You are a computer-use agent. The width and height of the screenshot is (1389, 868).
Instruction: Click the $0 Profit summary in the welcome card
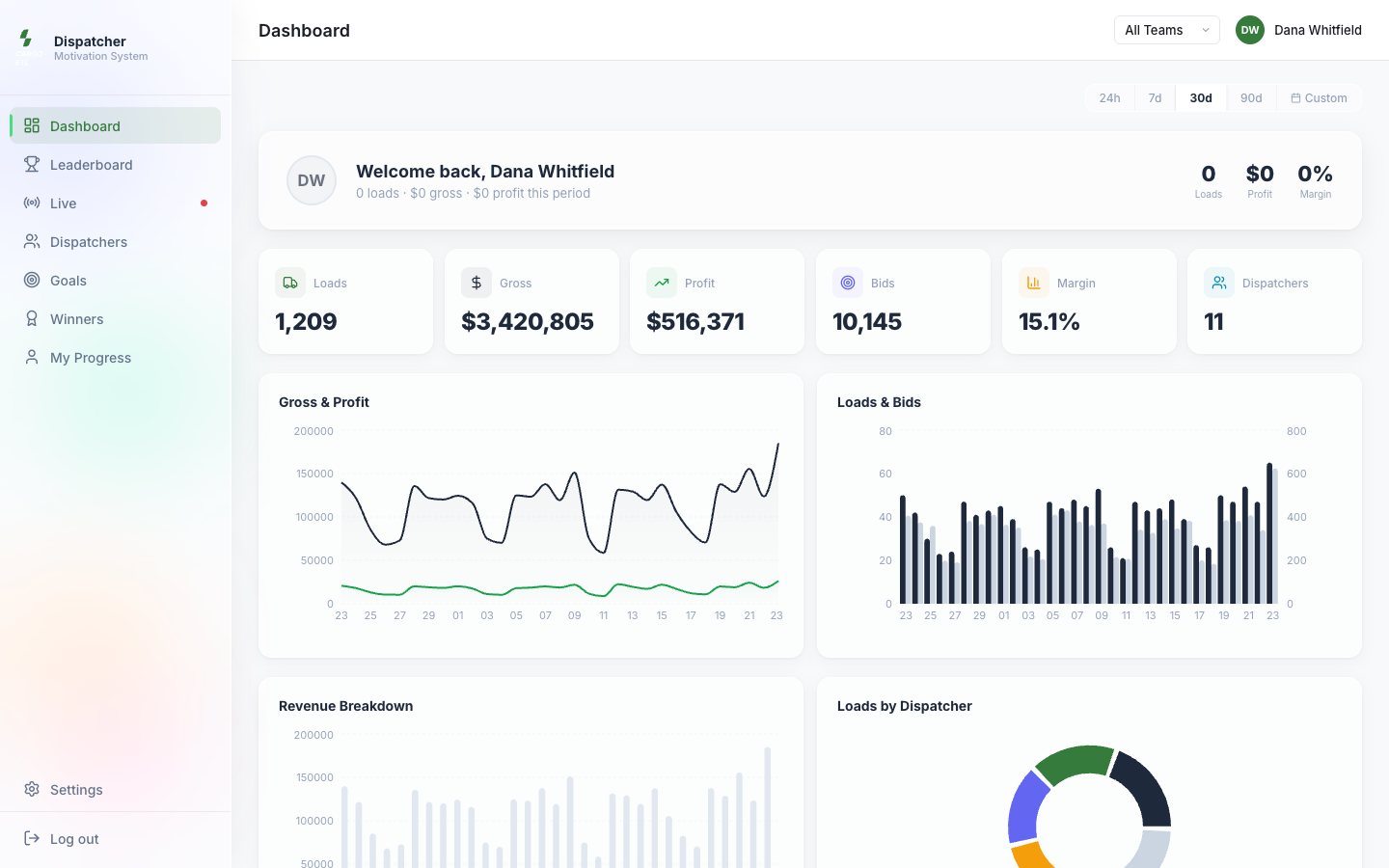coord(1260,180)
